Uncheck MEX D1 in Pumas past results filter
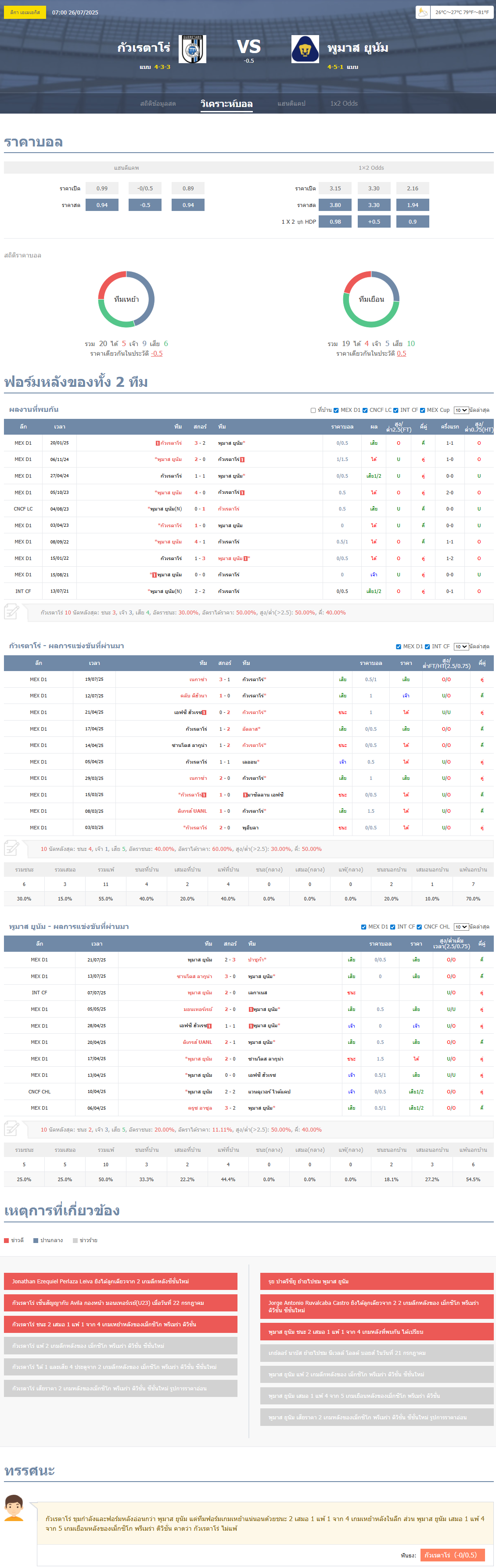496x1568 pixels. (364, 927)
